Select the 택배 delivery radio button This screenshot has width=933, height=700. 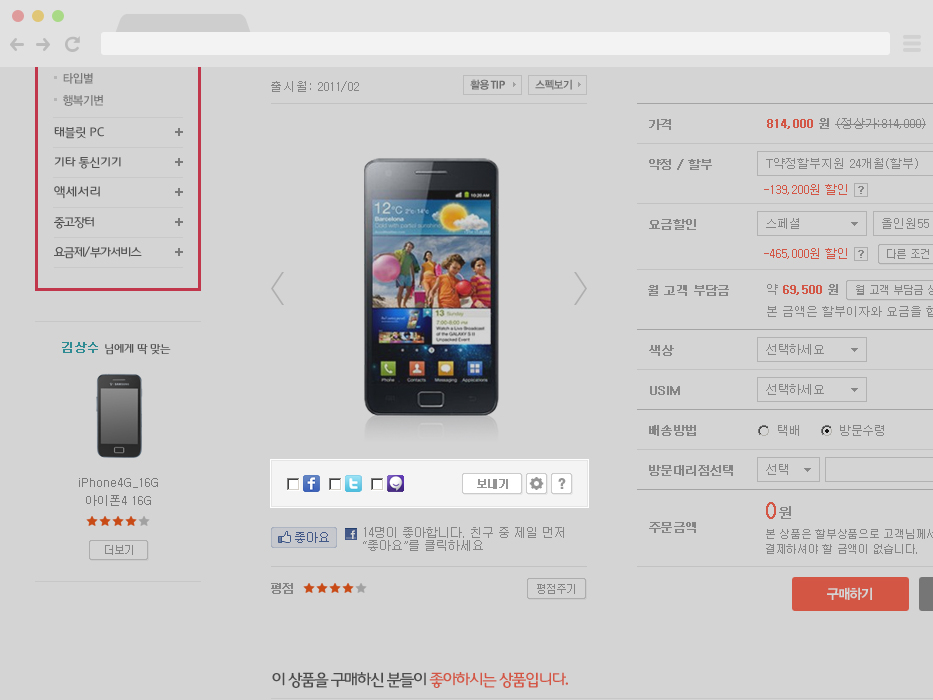coord(763,430)
